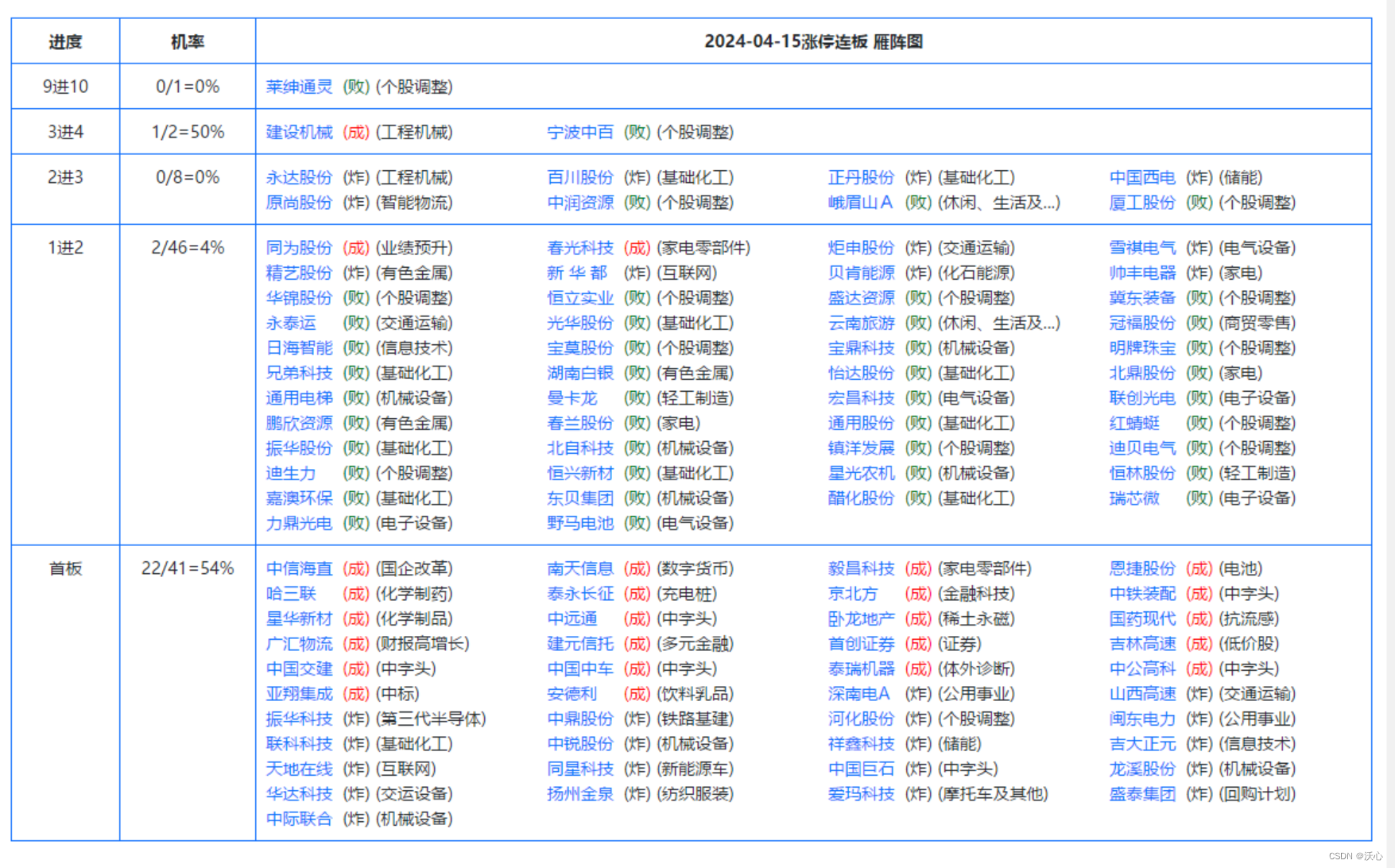Select the 首板 progress cell
The height and width of the screenshot is (868, 1395).
[x=65, y=693]
